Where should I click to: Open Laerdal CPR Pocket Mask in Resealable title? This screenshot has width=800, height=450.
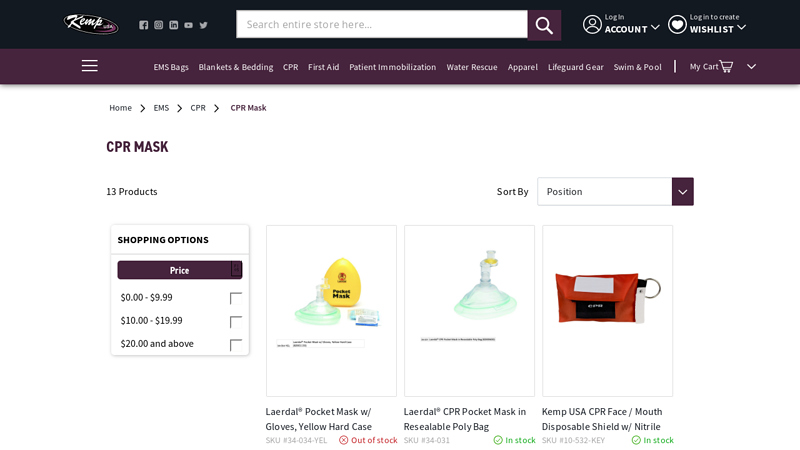(x=465, y=419)
